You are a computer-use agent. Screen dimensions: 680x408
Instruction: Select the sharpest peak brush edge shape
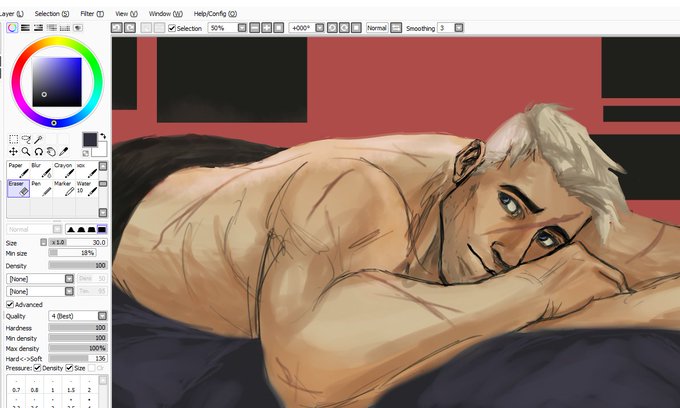(x=71, y=229)
